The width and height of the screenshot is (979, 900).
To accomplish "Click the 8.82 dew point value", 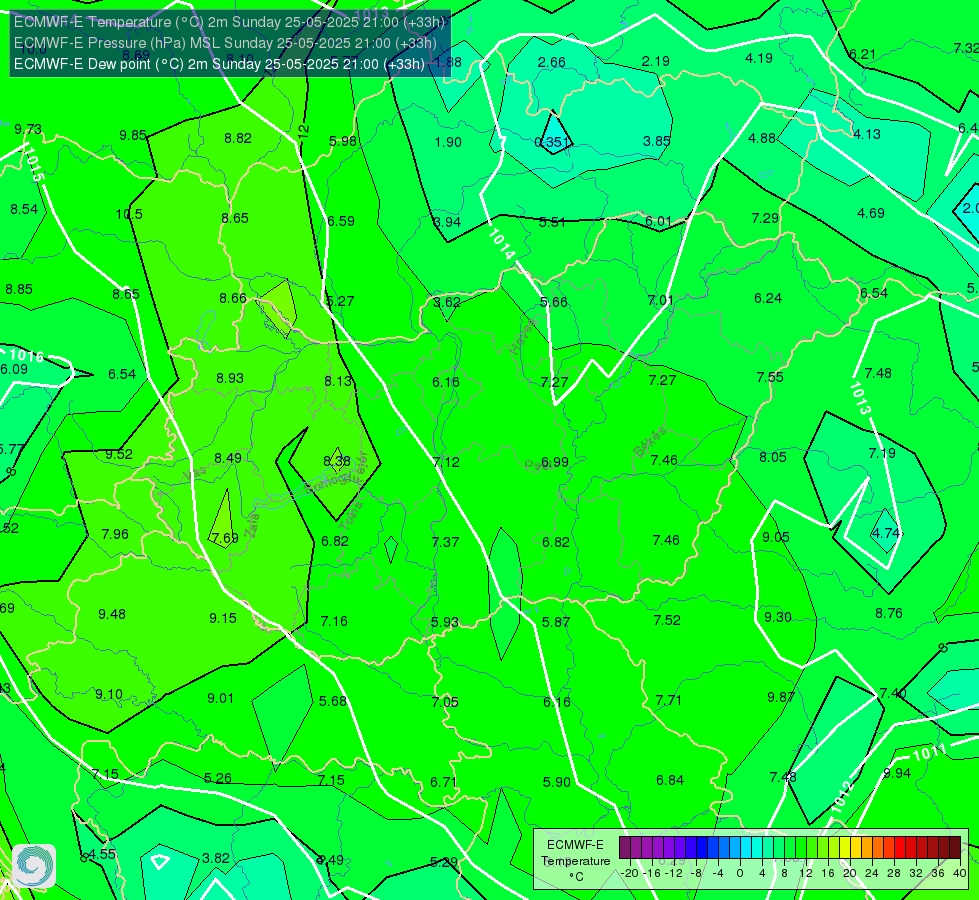I will click(238, 138).
